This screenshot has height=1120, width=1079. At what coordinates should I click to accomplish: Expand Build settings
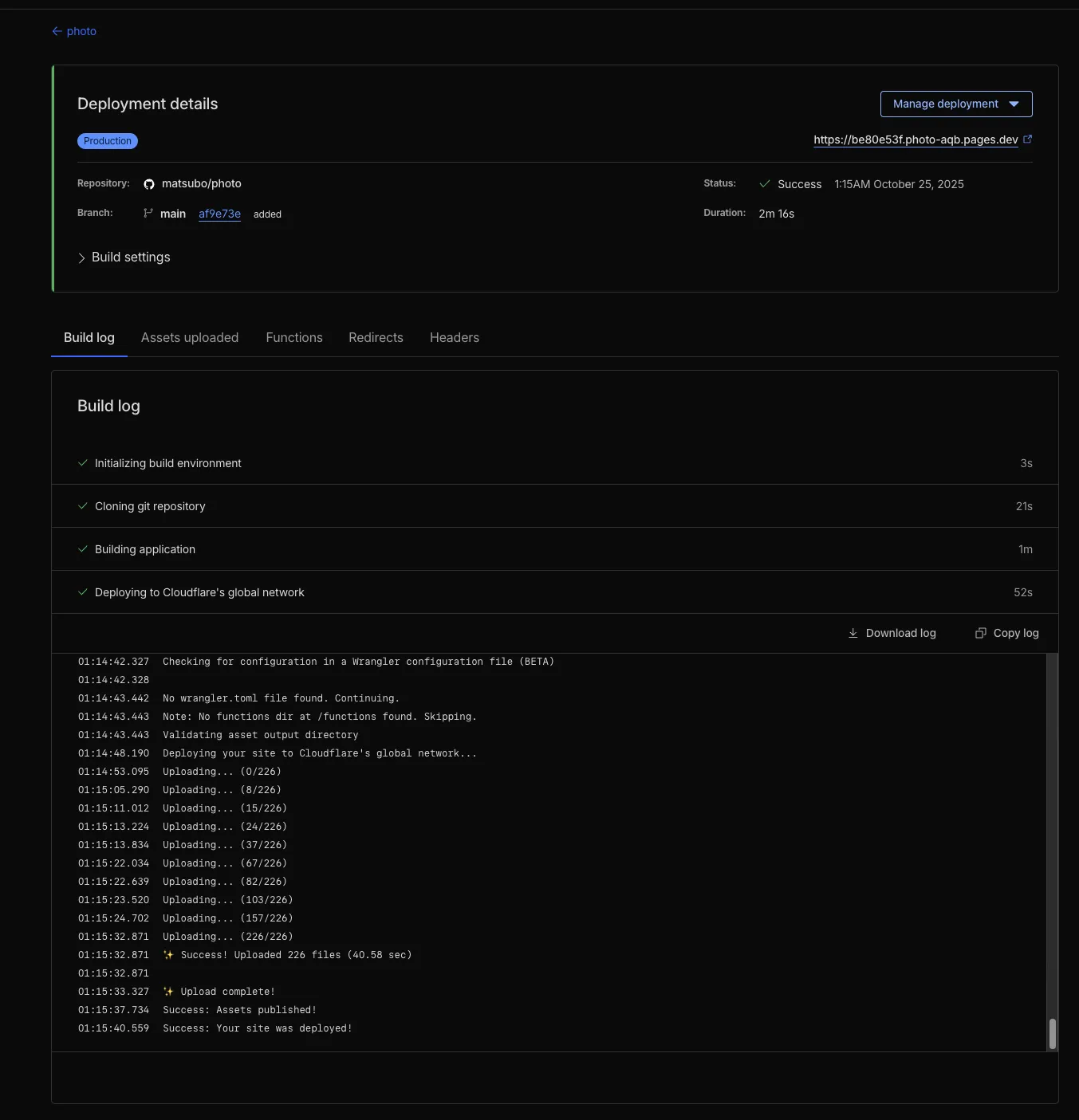(124, 257)
